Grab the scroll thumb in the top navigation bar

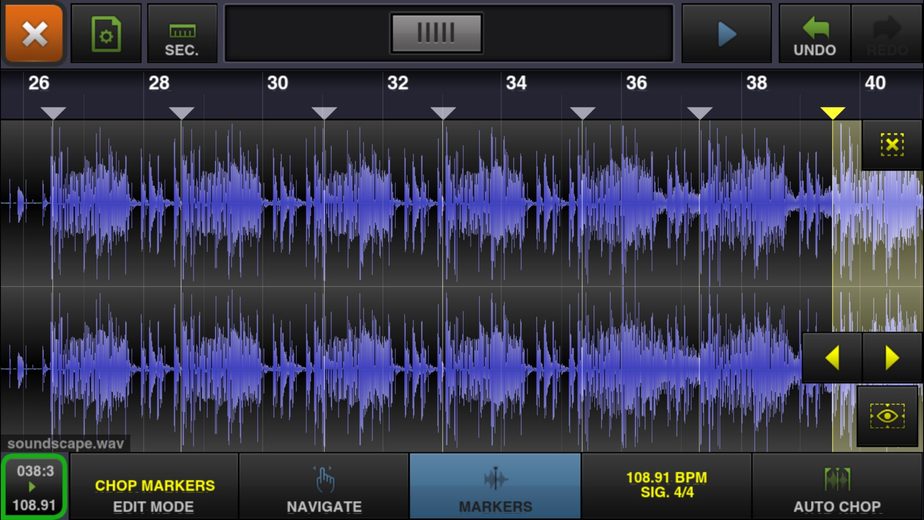436,33
